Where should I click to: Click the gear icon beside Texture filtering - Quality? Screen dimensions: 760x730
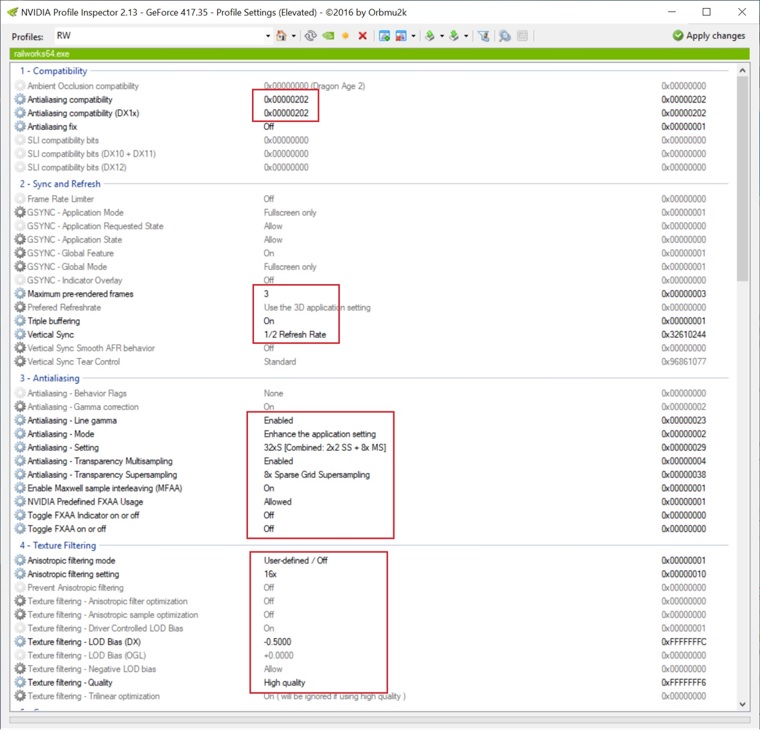point(20,682)
